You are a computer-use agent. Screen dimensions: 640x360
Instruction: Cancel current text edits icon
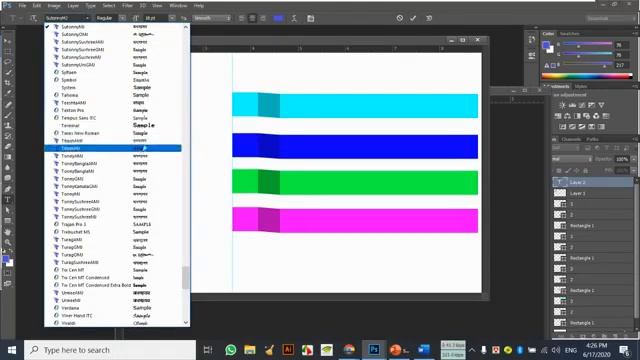pyautogui.click(x=400, y=18)
